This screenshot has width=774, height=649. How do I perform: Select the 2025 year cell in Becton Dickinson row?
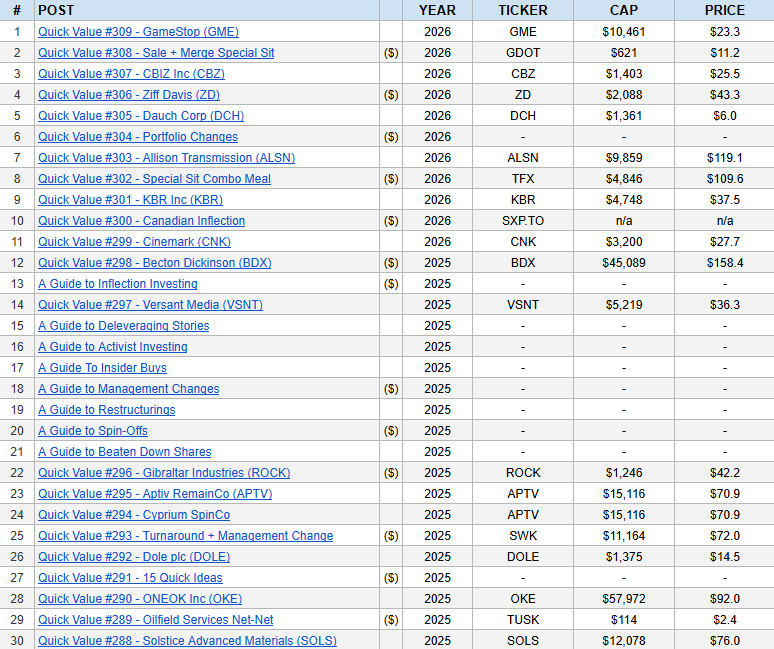click(x=437, y=263)
